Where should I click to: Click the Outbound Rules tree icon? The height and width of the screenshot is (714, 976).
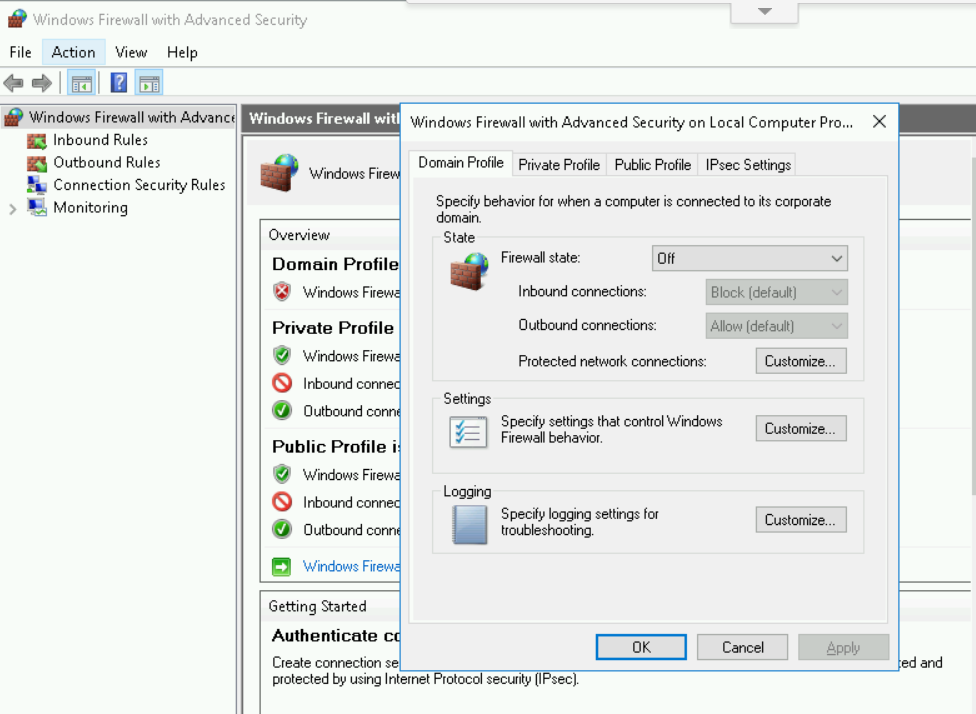(37, 163)
